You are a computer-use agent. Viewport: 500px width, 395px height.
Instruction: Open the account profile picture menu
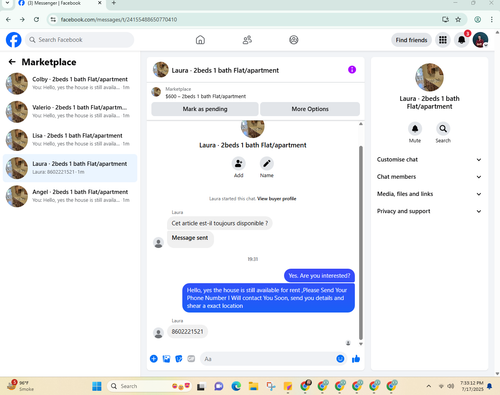[x=480, y=40]
